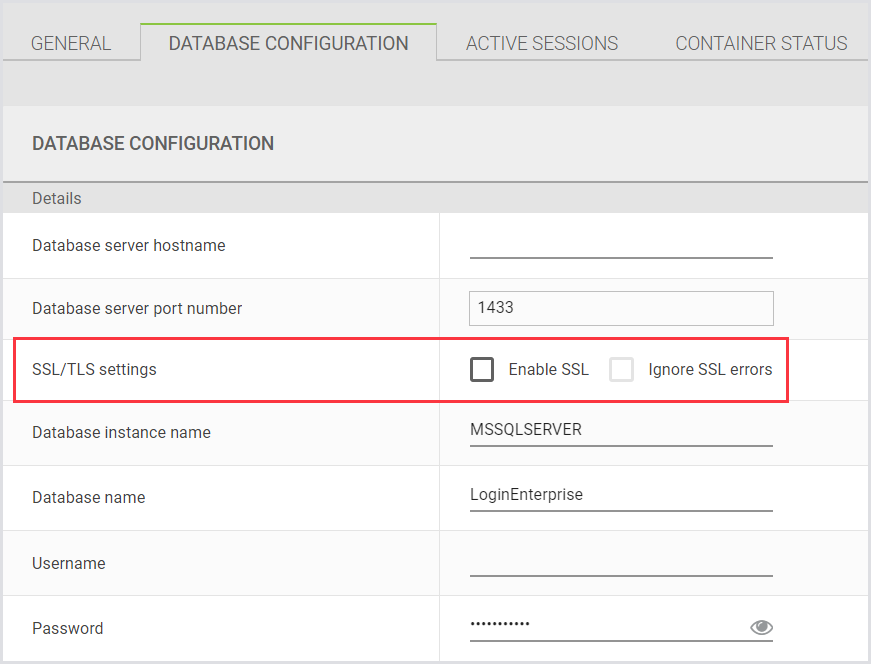Check the Ignore SSL errors box

point(622,369)
